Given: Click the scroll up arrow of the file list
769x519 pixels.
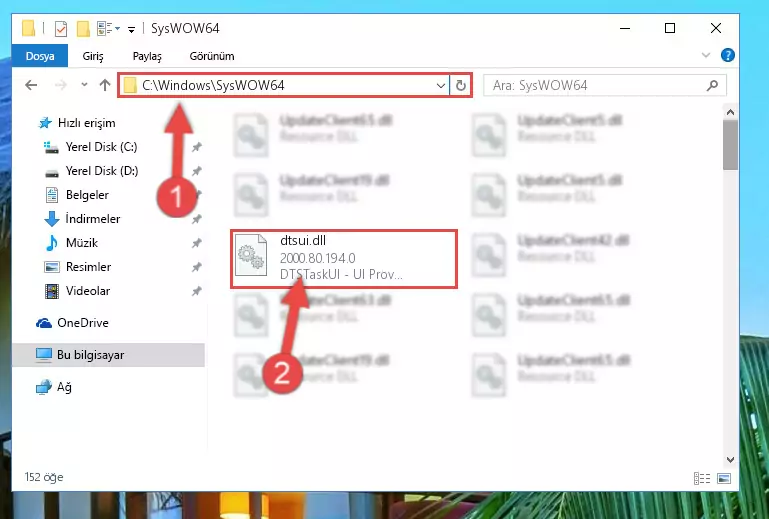Looking at the screenshot, I should pyautogui.click(x=730, y=112).
